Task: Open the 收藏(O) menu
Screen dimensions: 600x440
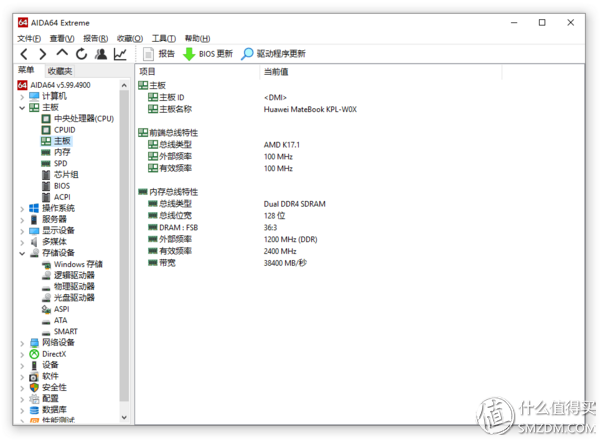Action: pyautogui.click(x=130, y=39)
